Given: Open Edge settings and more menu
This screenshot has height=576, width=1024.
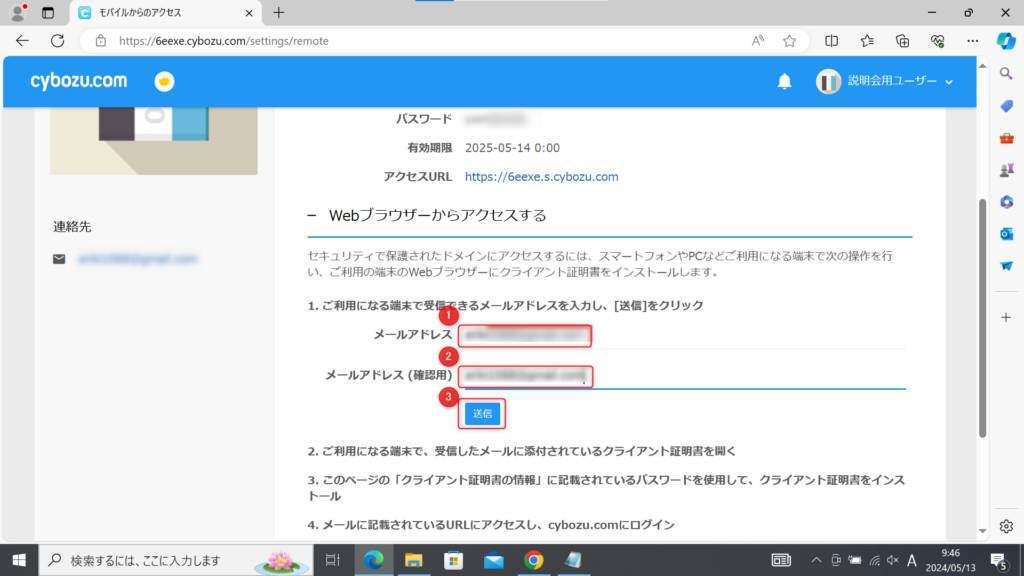Looking at the screenshot, I should click(x=972, y=41).
